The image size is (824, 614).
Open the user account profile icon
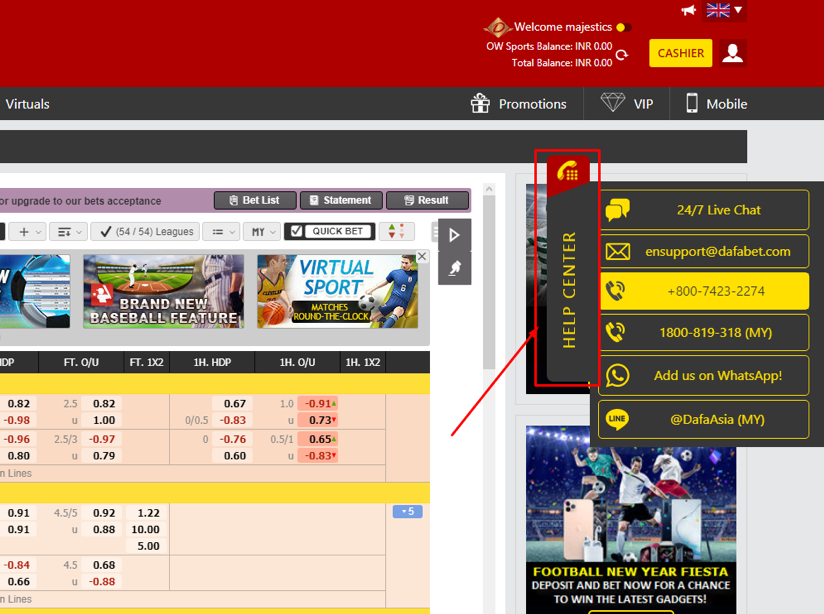tap(733, 53)
